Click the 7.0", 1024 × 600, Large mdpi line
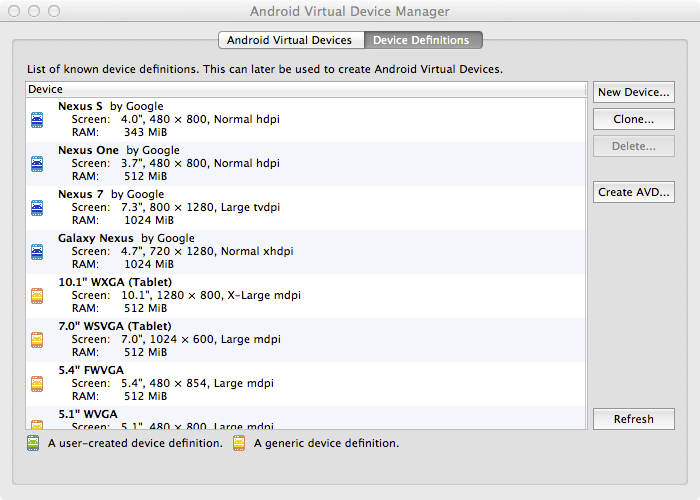Screen dimensions: 700x500 click(176, 339)
